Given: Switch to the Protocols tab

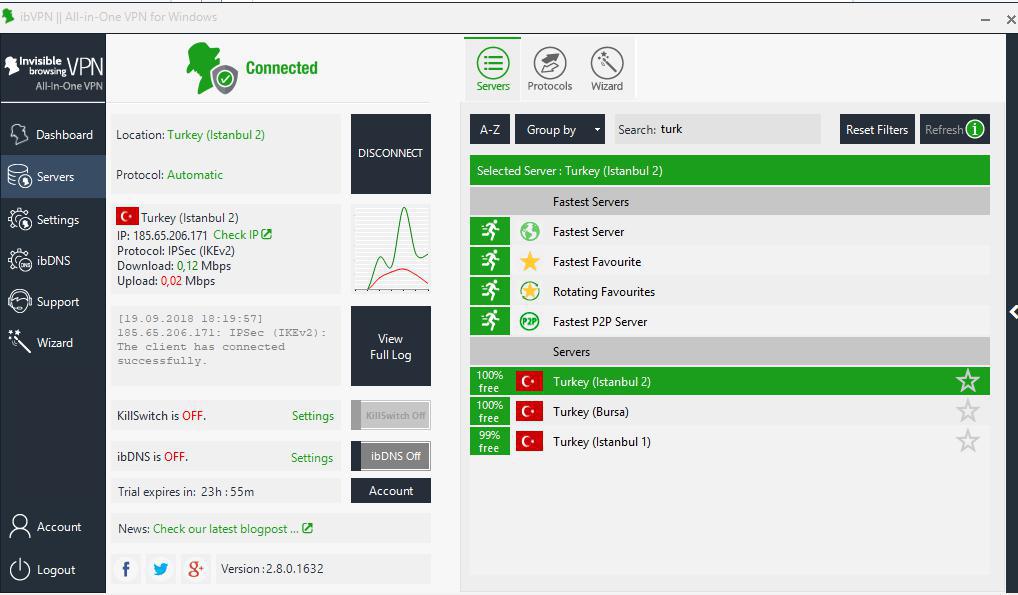Looking at the screenshot, I should click(x=550, y=69).
